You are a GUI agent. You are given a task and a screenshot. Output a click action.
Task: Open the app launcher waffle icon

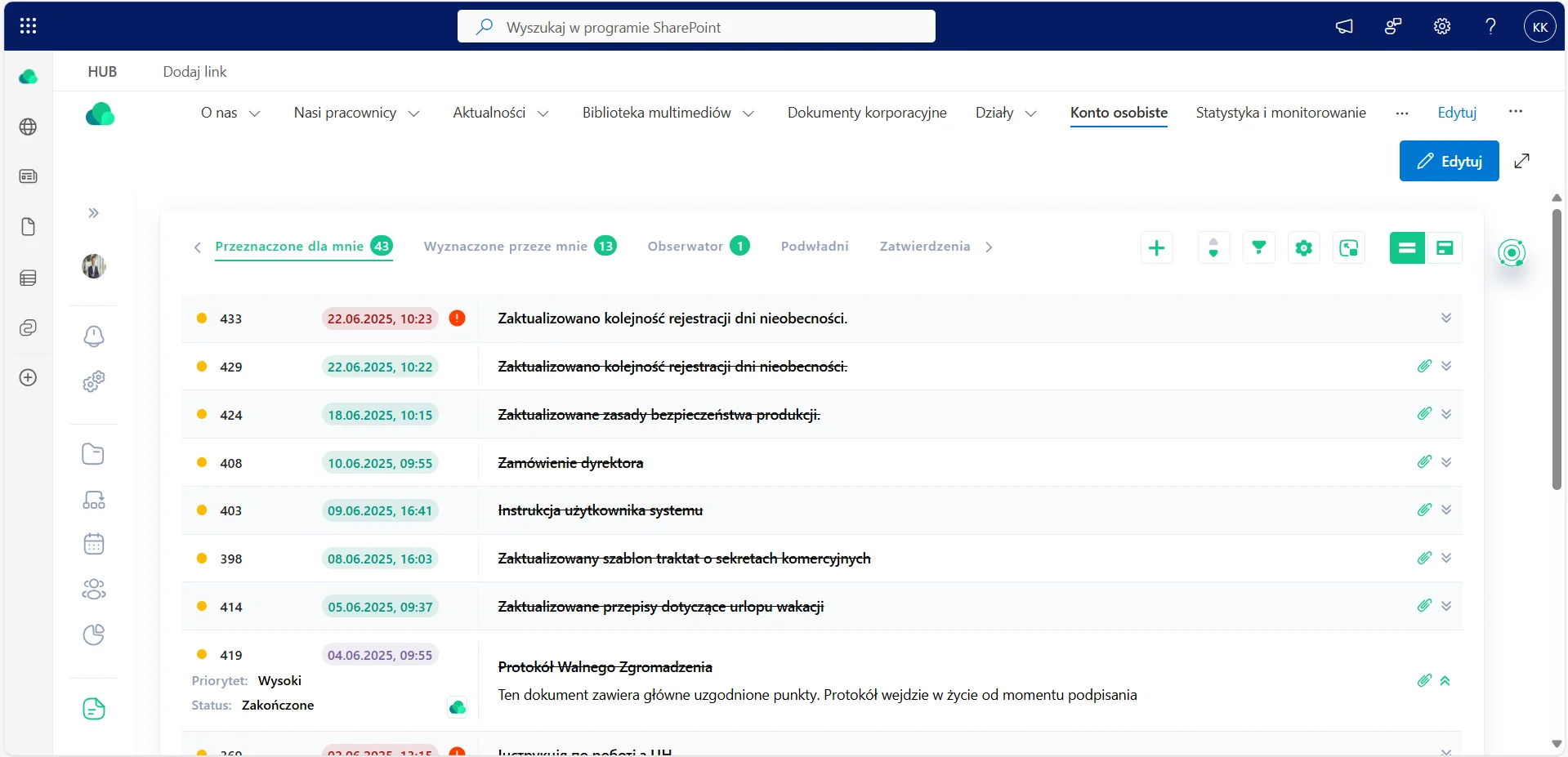point(28,26)
